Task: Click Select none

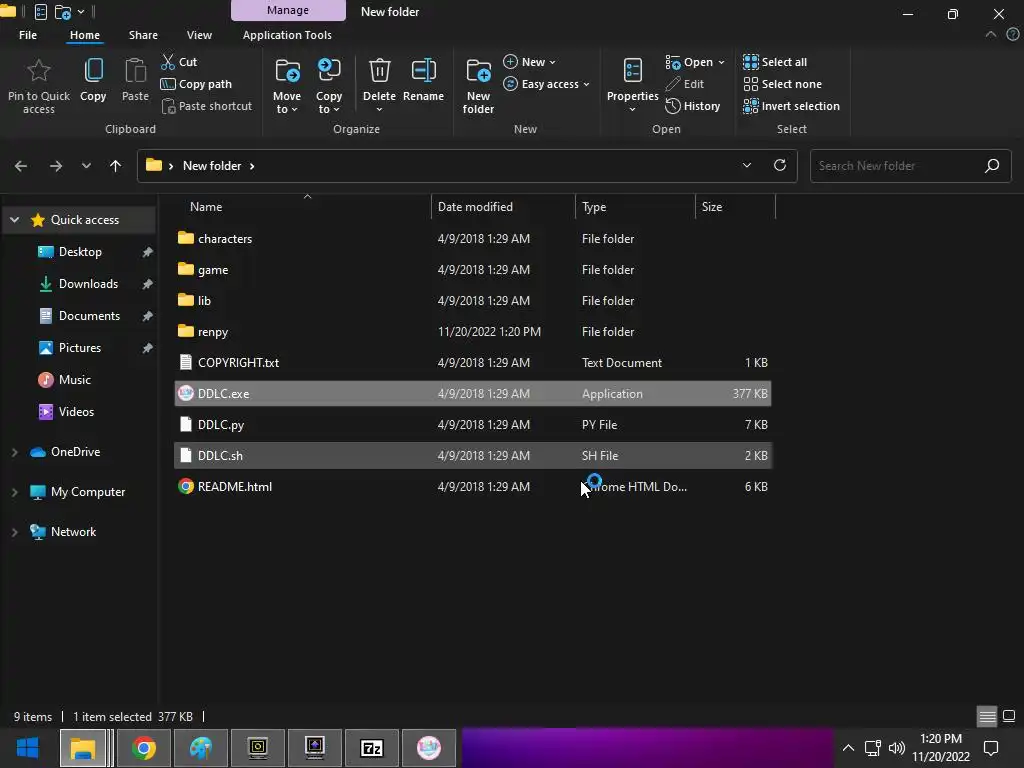Action: point(782,84)
